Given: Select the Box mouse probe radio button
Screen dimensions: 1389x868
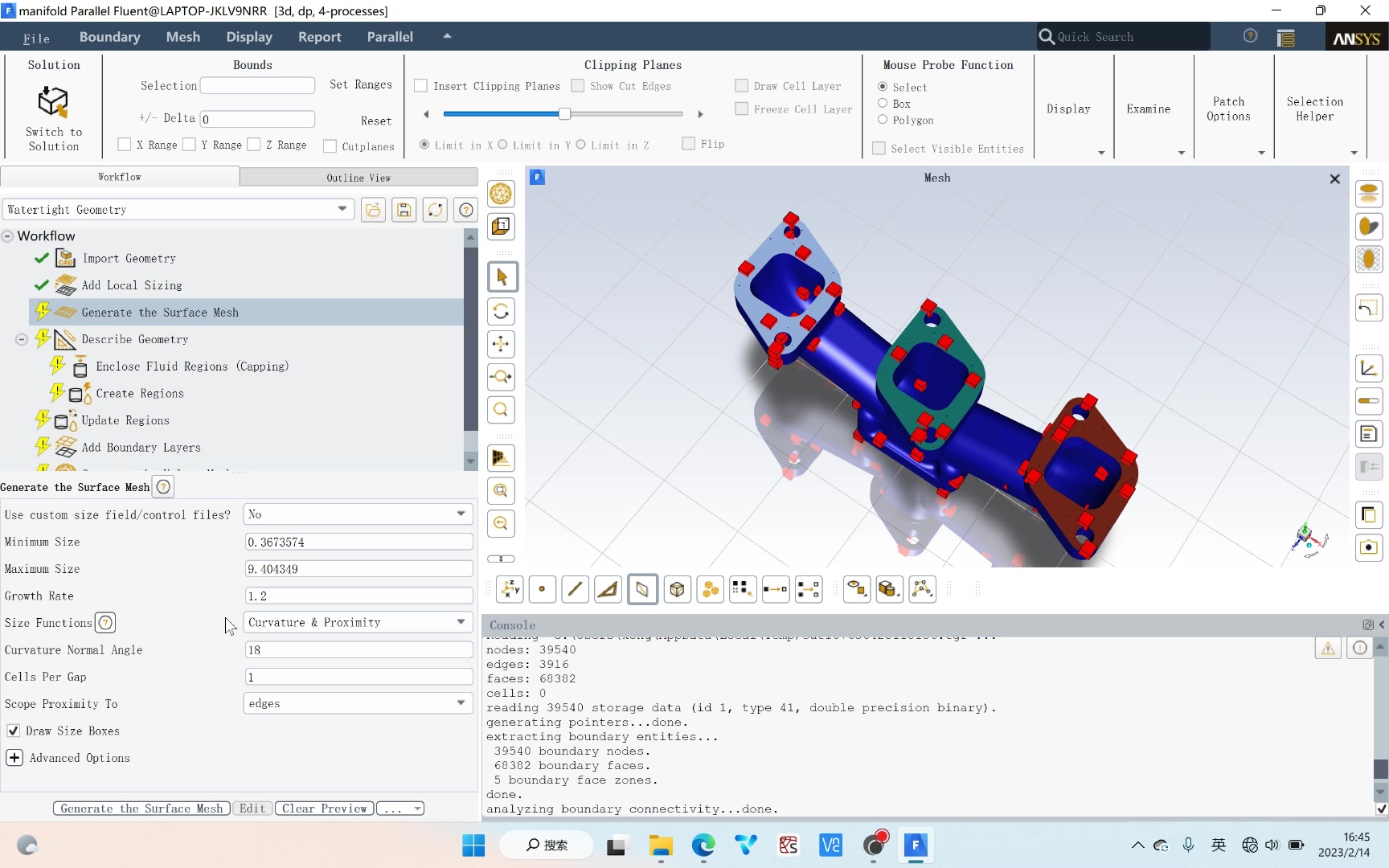Looking at the screenshot, I should click(883, 103).
